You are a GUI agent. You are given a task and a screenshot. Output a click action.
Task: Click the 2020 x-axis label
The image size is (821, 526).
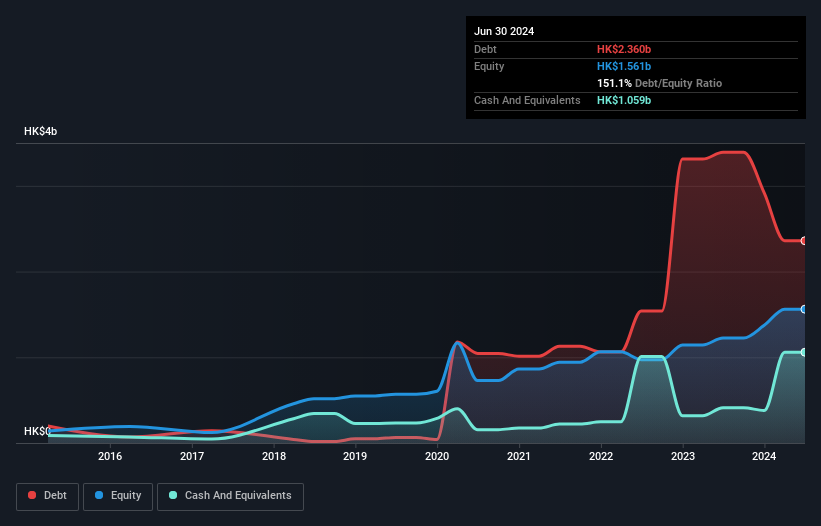(x=437, y=456)
